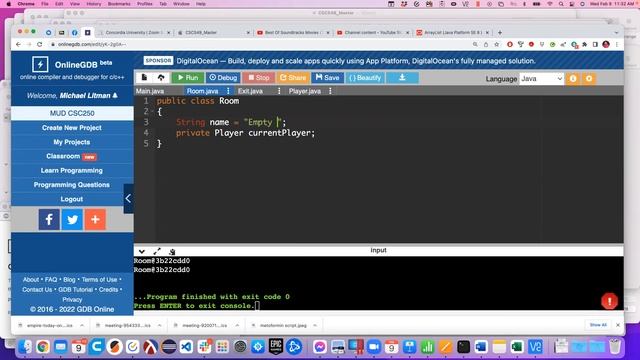Image resolution: width=640 pixels, height=360 pixels.
Task: Open Visual Studio Code from the Dock
Action: [x=186, y=347]
